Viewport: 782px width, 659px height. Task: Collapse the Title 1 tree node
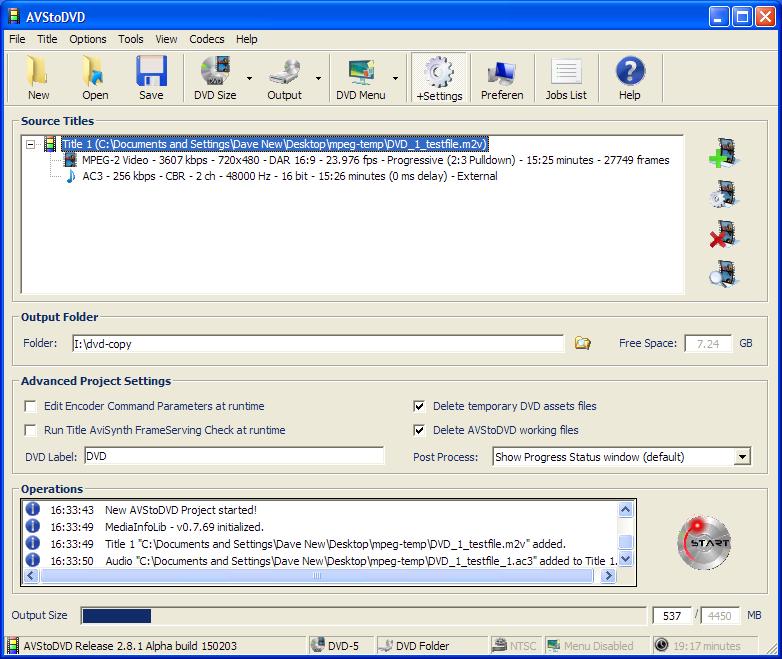click(x=31, y=144)
